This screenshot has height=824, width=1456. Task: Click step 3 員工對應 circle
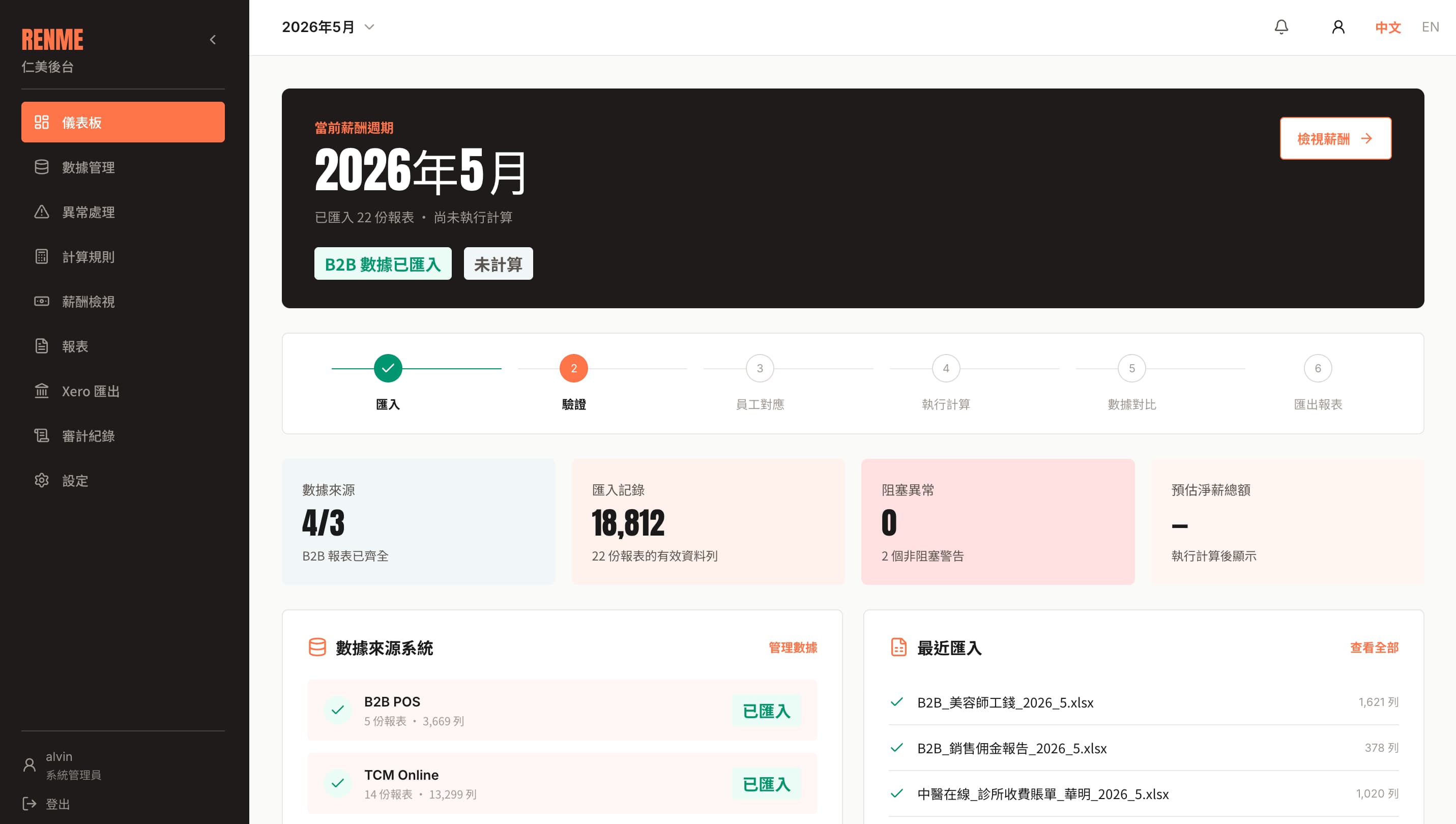(x=760, y=368)
